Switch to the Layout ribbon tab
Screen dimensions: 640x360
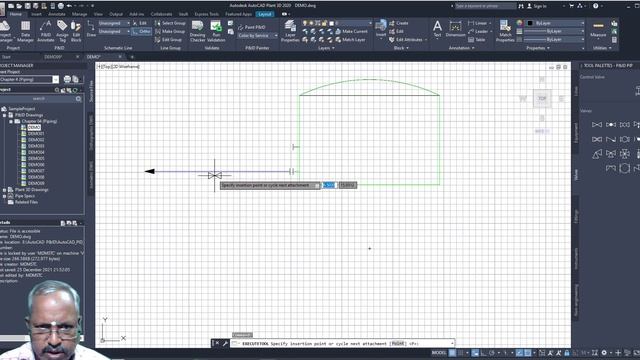coord(265,14)
